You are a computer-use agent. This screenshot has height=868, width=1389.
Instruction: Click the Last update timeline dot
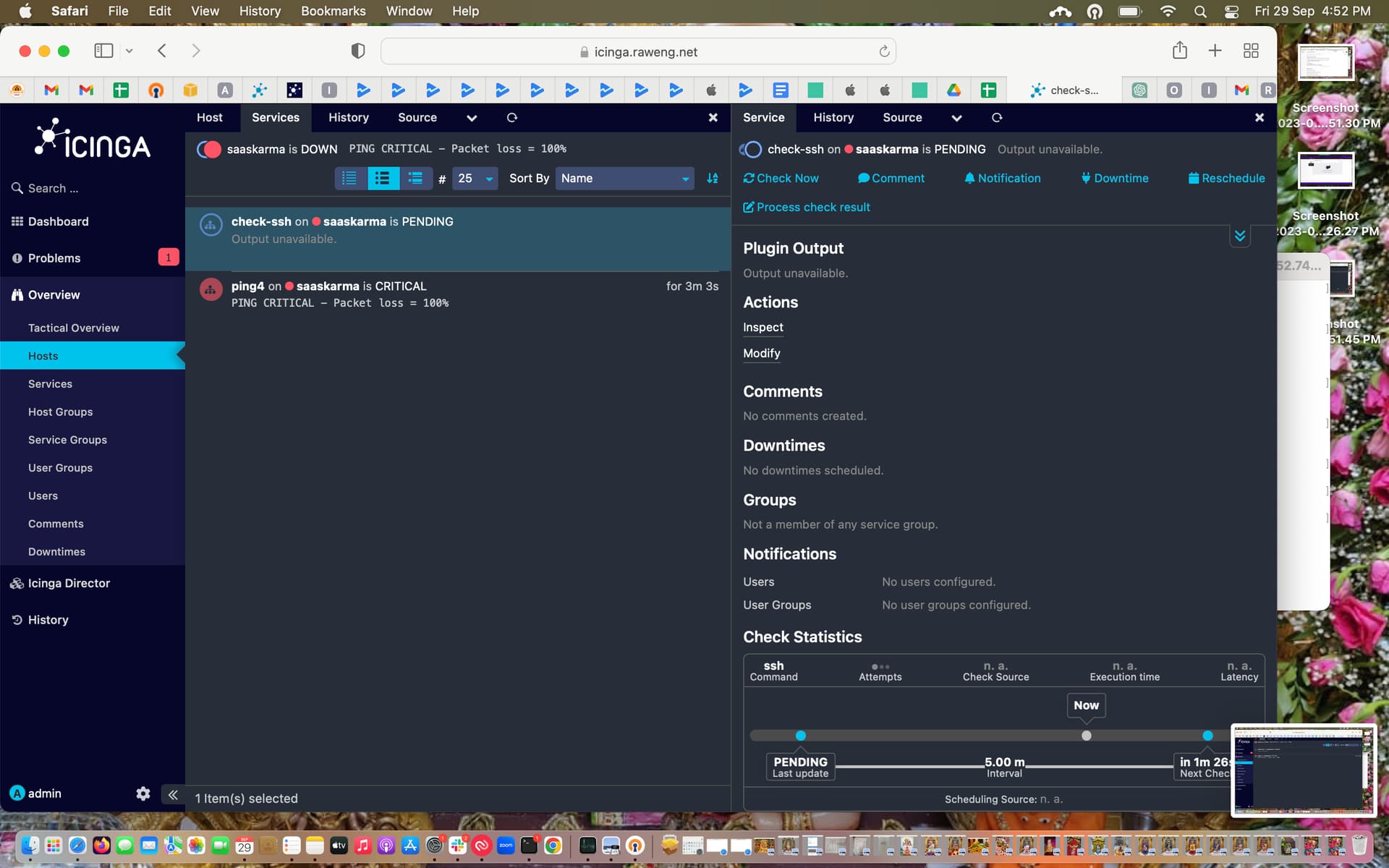point(800,736)
